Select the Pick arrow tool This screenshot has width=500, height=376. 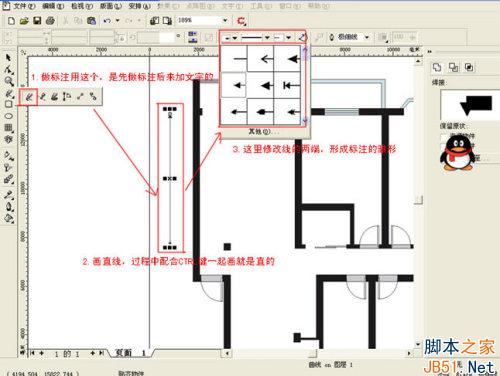(x=8, y=58)
